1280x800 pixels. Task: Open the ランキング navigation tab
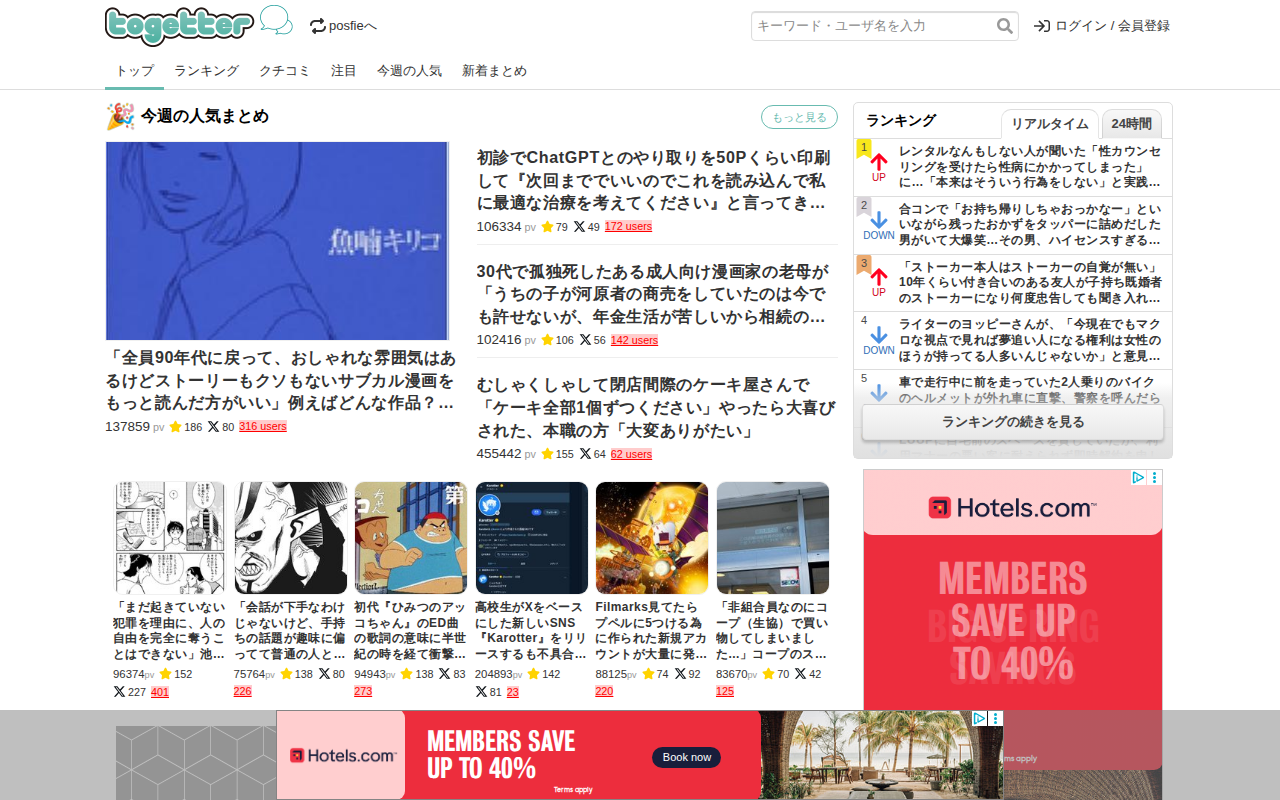click(206, 71)
